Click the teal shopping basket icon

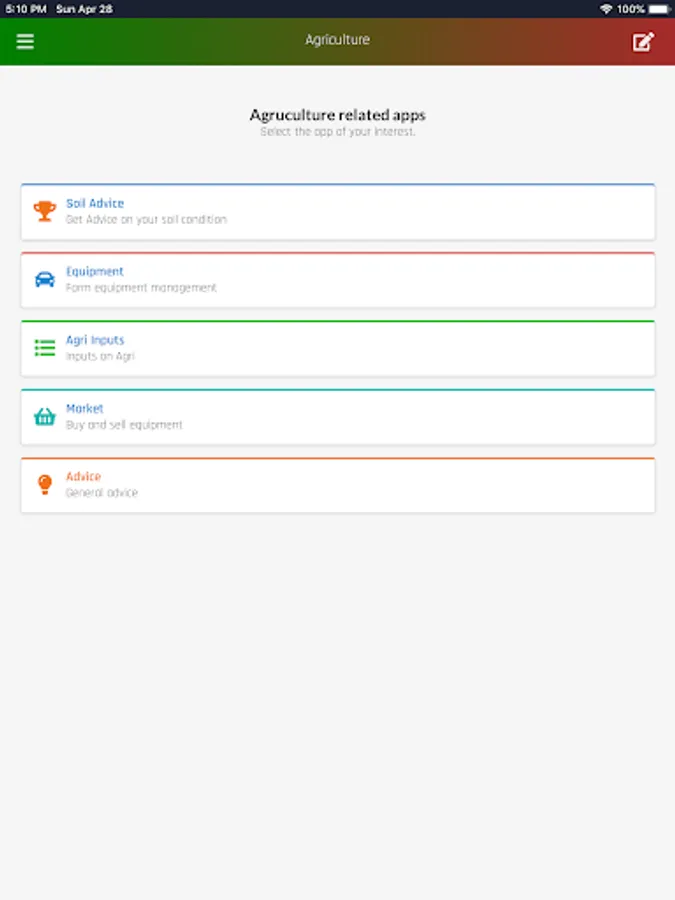[x=45, y=416]
